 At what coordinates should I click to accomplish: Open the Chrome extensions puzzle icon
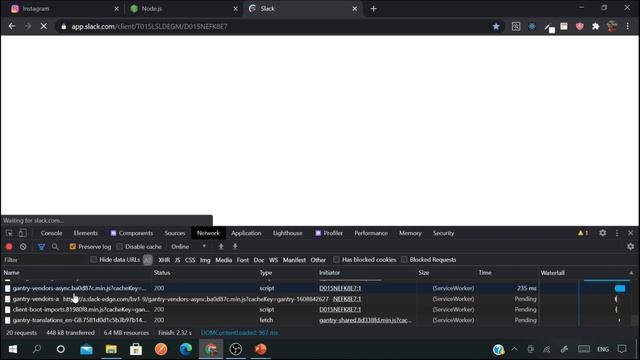[x=596, y=27]
